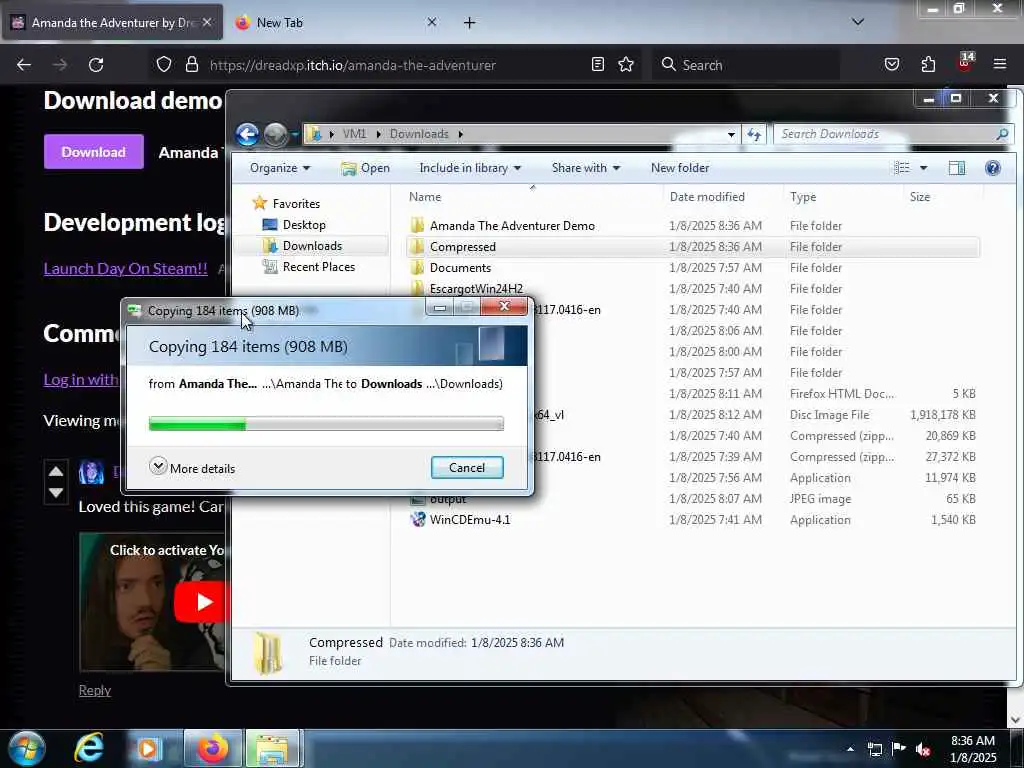1024x768 pixels.
Task: Click the Firefox back arrow button
Action: [24, 65]
